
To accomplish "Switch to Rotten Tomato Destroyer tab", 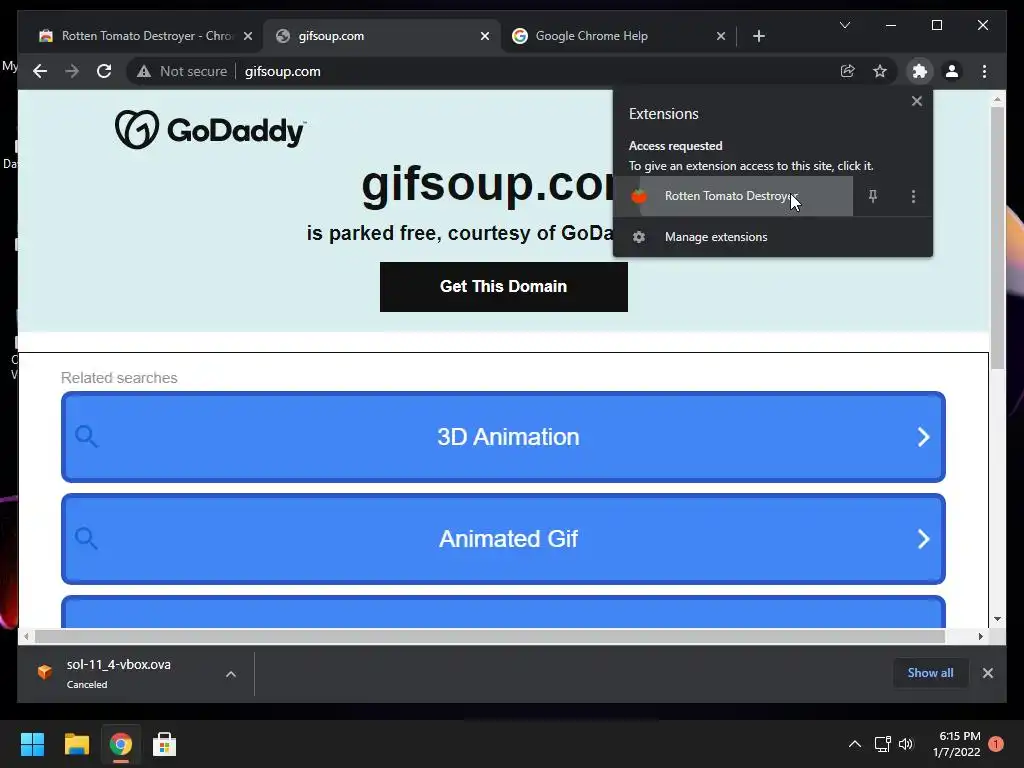I will coord(145,36).
